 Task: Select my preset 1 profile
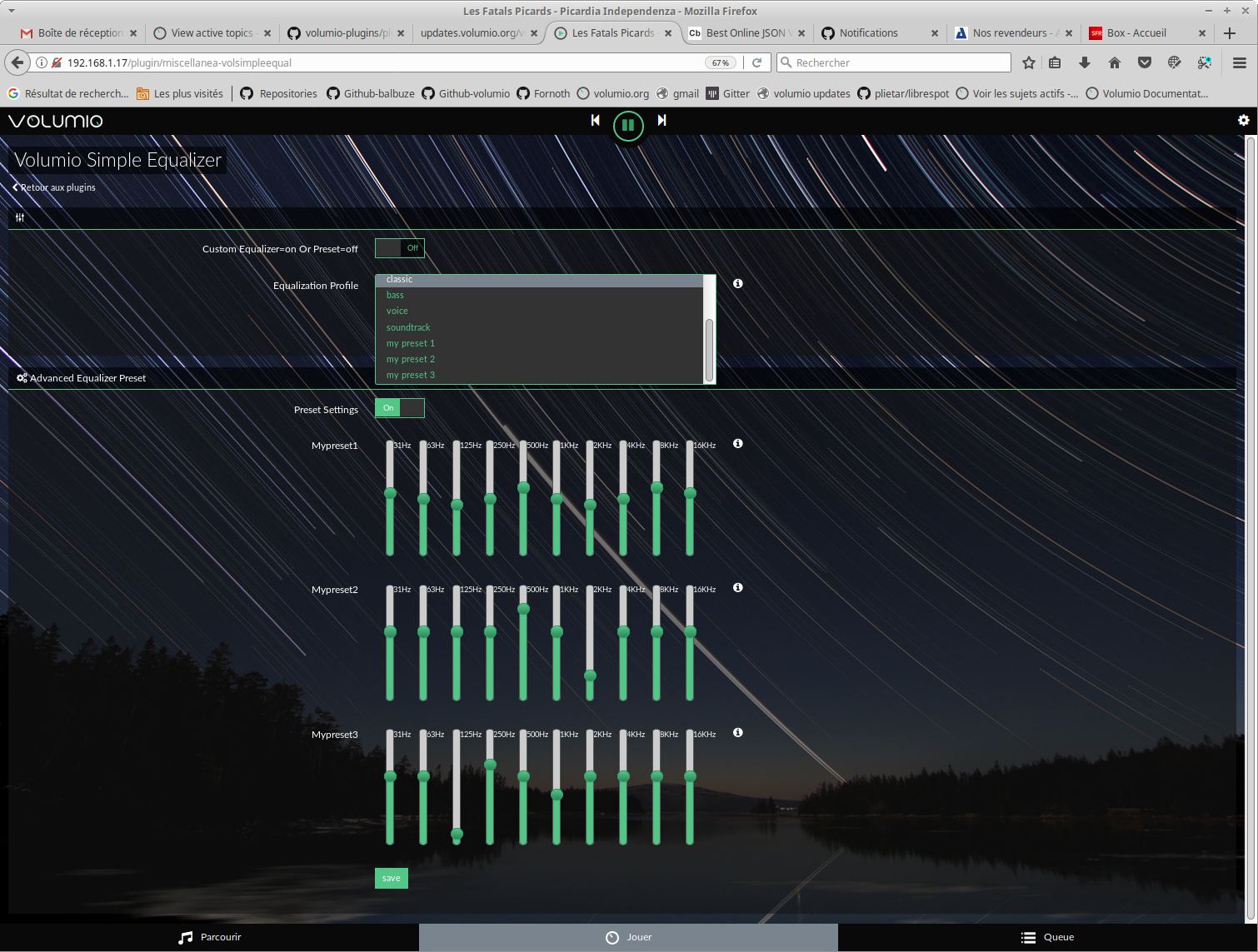[x=539, y=343]
